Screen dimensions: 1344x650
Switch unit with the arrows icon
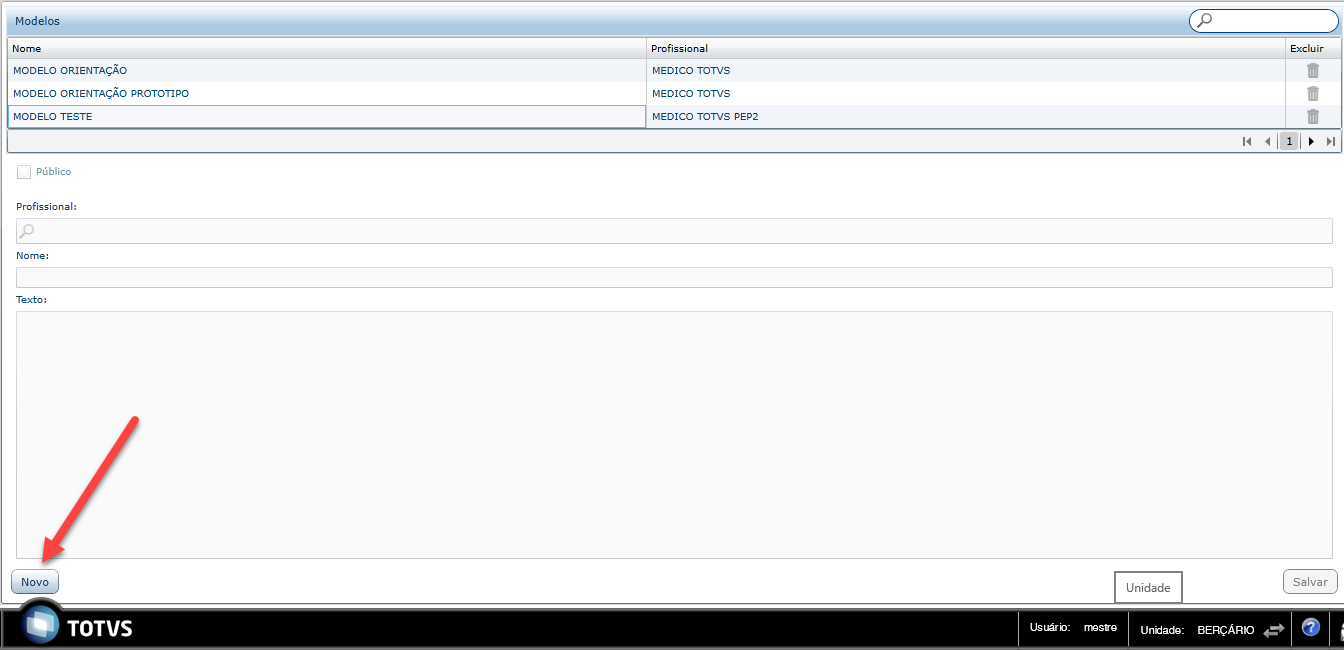tap(1273, 630)
